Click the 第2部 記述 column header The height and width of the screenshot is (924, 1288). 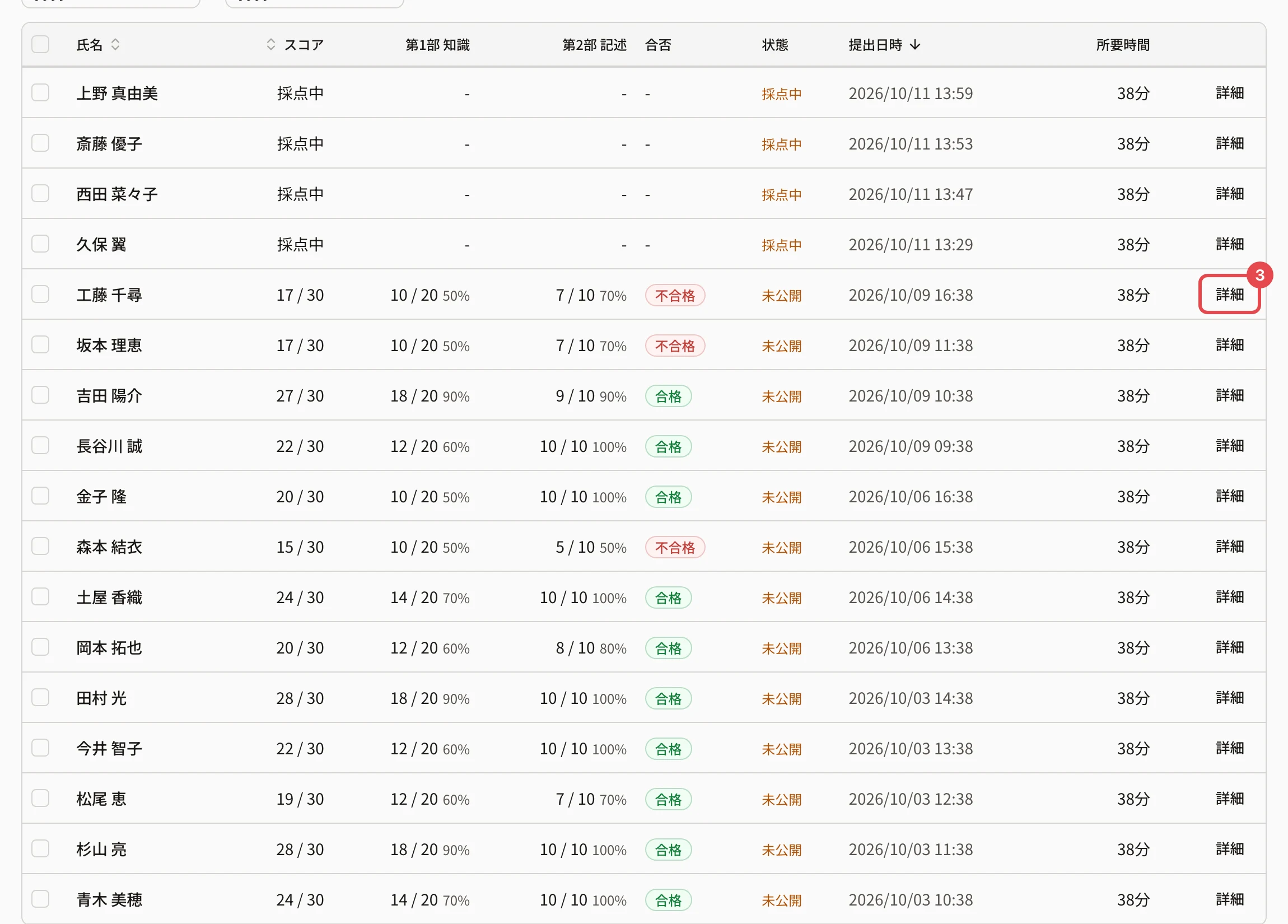[x=595, y=45]
